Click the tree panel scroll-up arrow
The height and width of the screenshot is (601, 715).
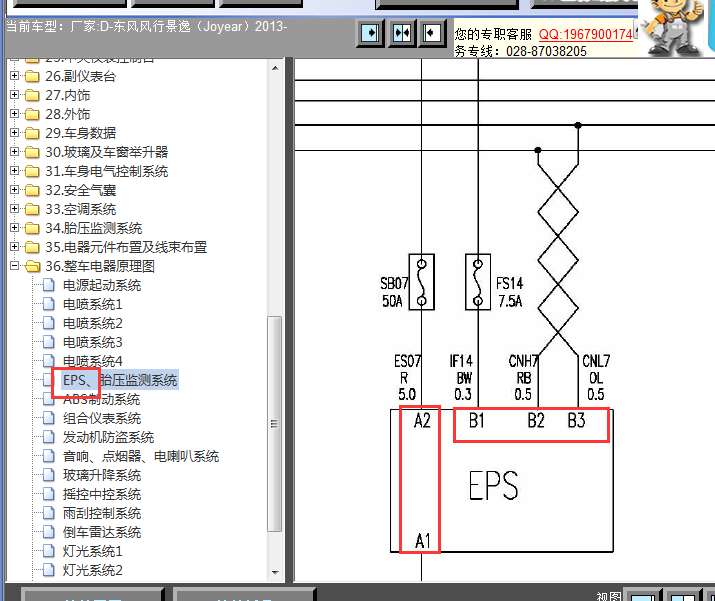tap(275, 68)
